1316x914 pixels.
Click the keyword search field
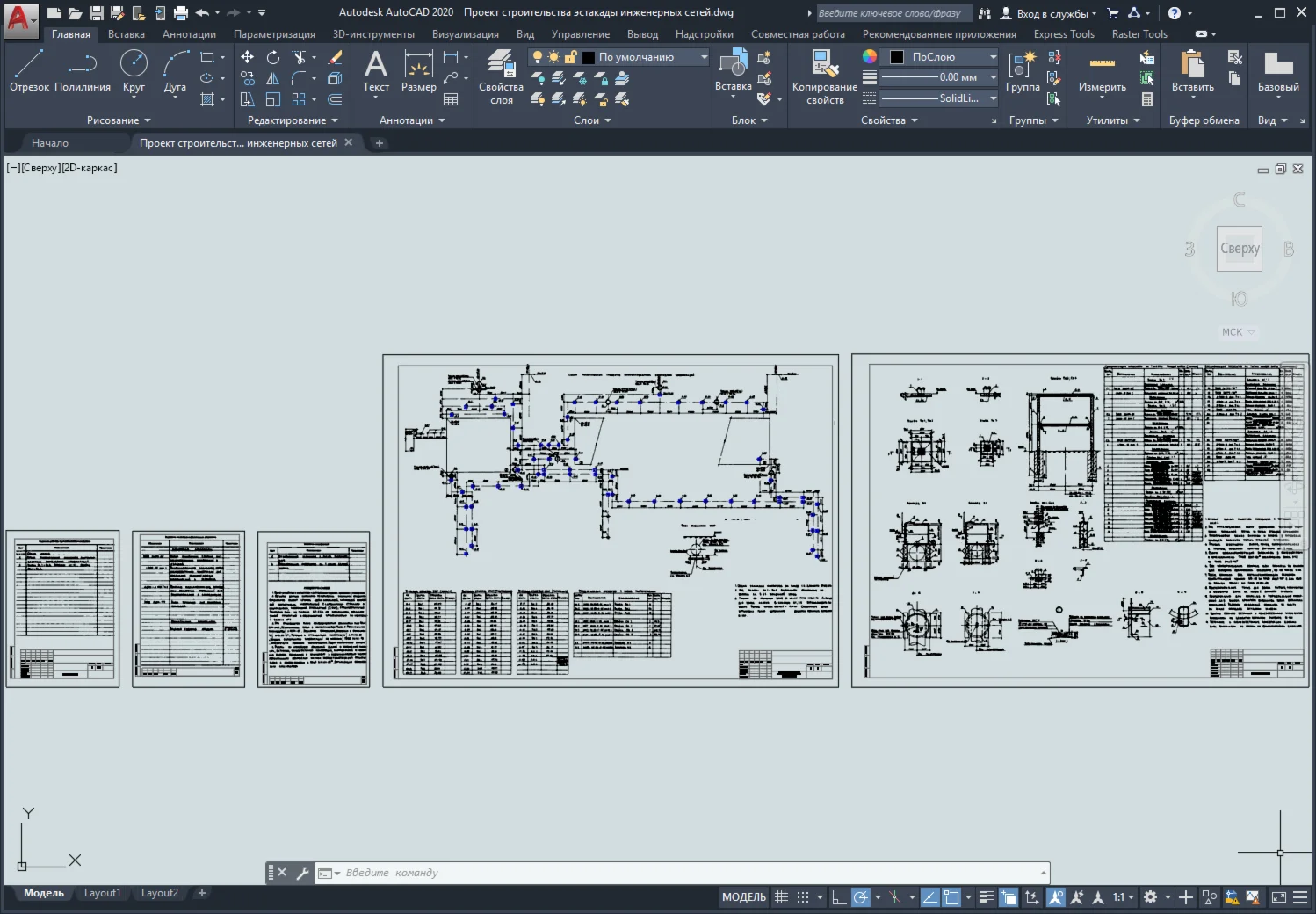893,13
